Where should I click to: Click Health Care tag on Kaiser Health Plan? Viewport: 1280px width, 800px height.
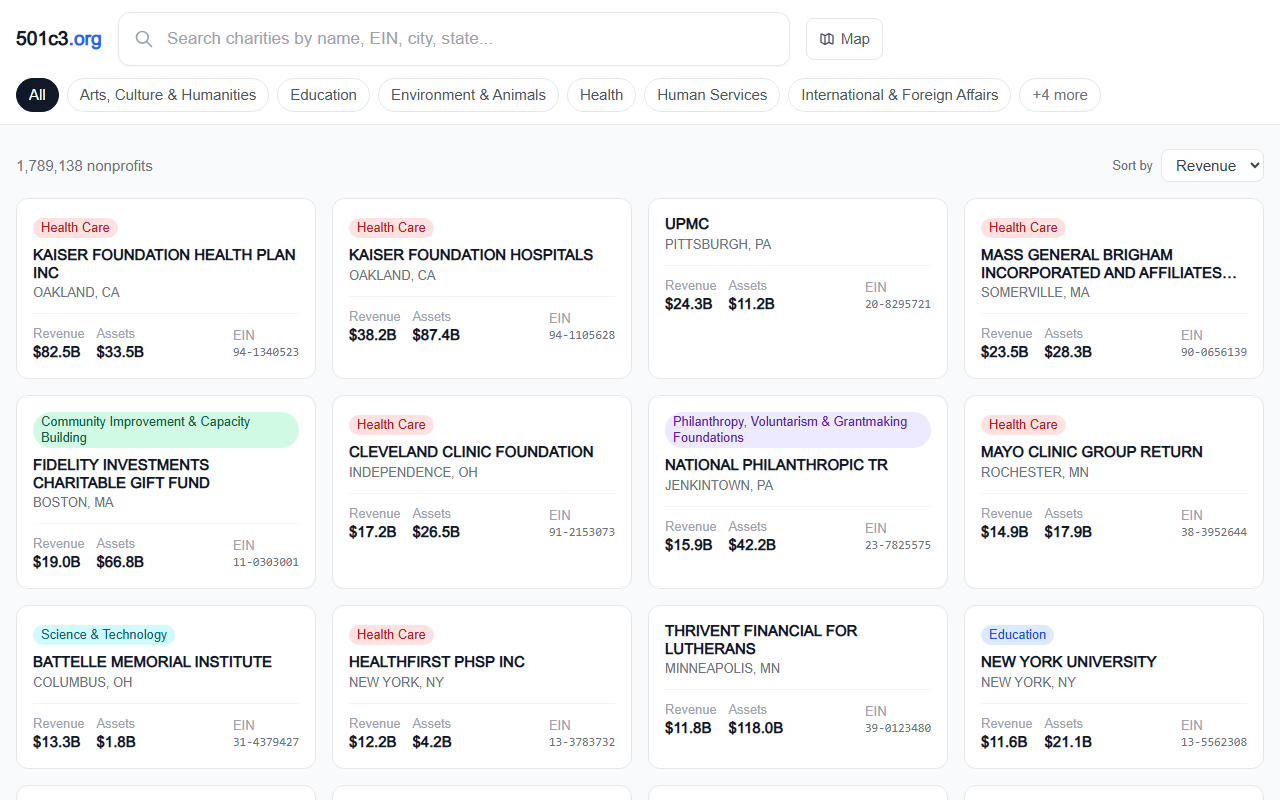tap(75, 228)
